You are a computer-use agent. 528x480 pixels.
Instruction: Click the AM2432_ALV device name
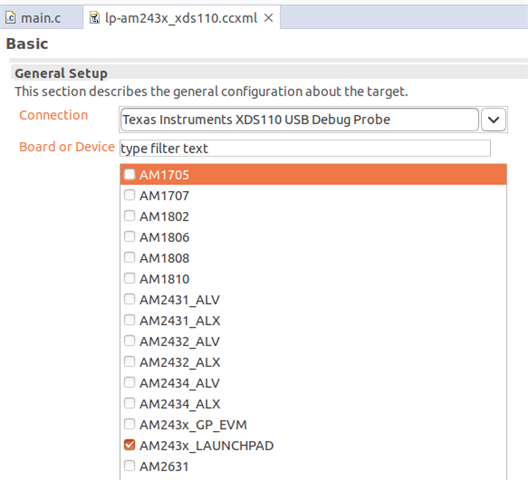click(179, 342)
